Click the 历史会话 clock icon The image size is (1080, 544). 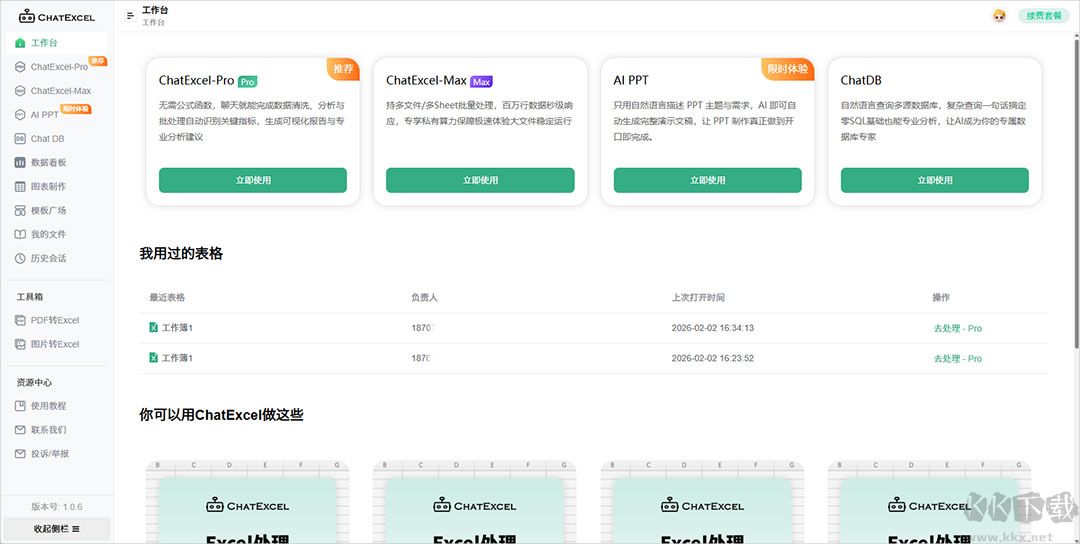(x=20, y=258)
